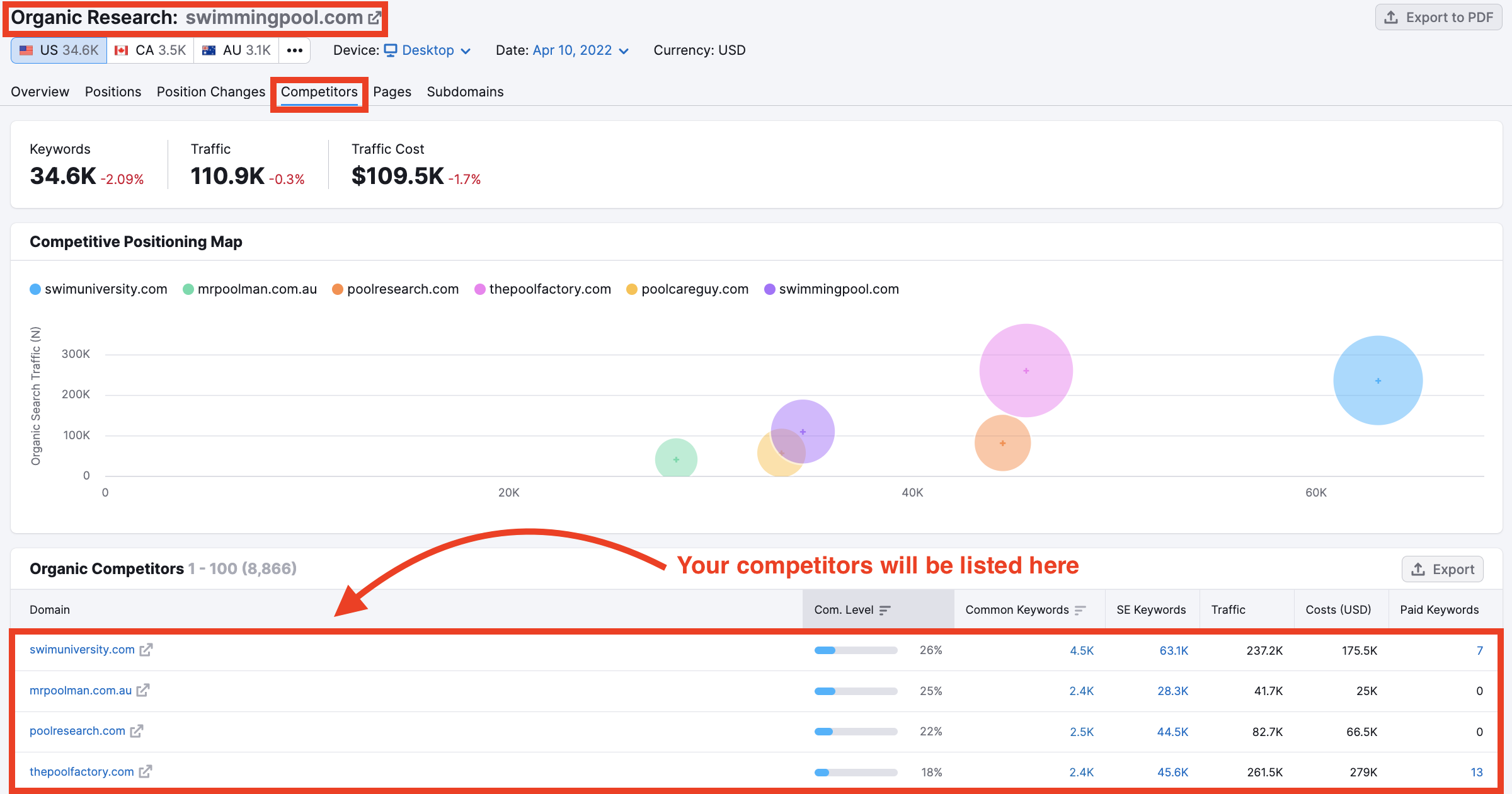Click 2.4K common keywords for mrpoolman.com.au
The height and width of the screenshot is (794, 1512).
click(1082, 691)
